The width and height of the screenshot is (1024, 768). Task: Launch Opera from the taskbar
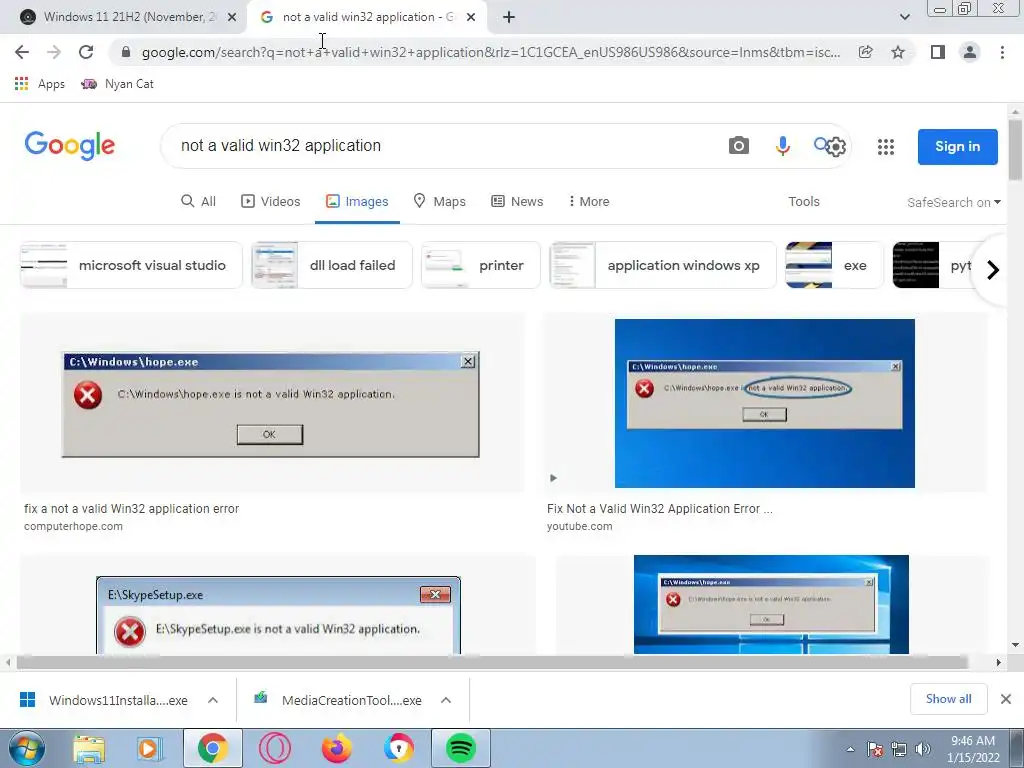275,748
